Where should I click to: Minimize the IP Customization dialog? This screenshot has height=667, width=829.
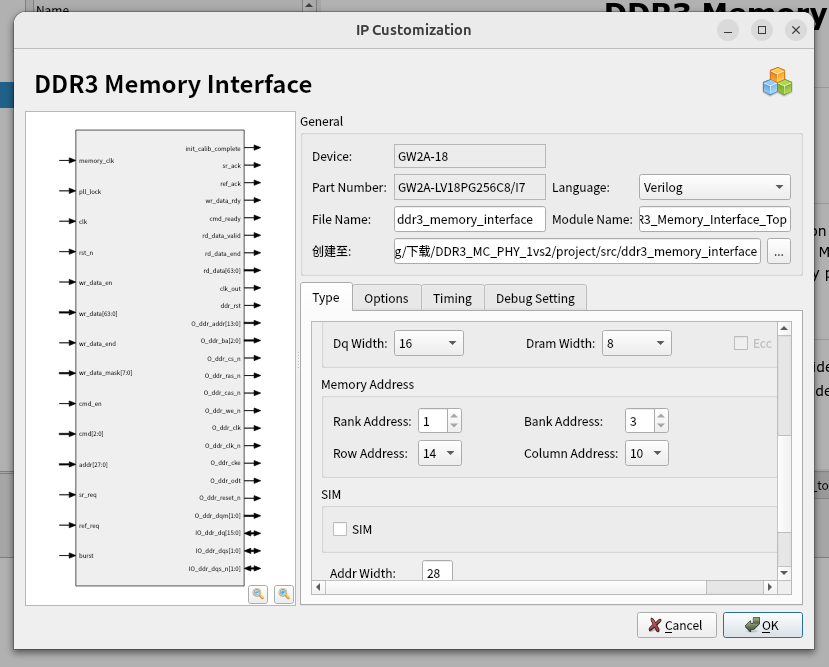(x=728, y=30)
